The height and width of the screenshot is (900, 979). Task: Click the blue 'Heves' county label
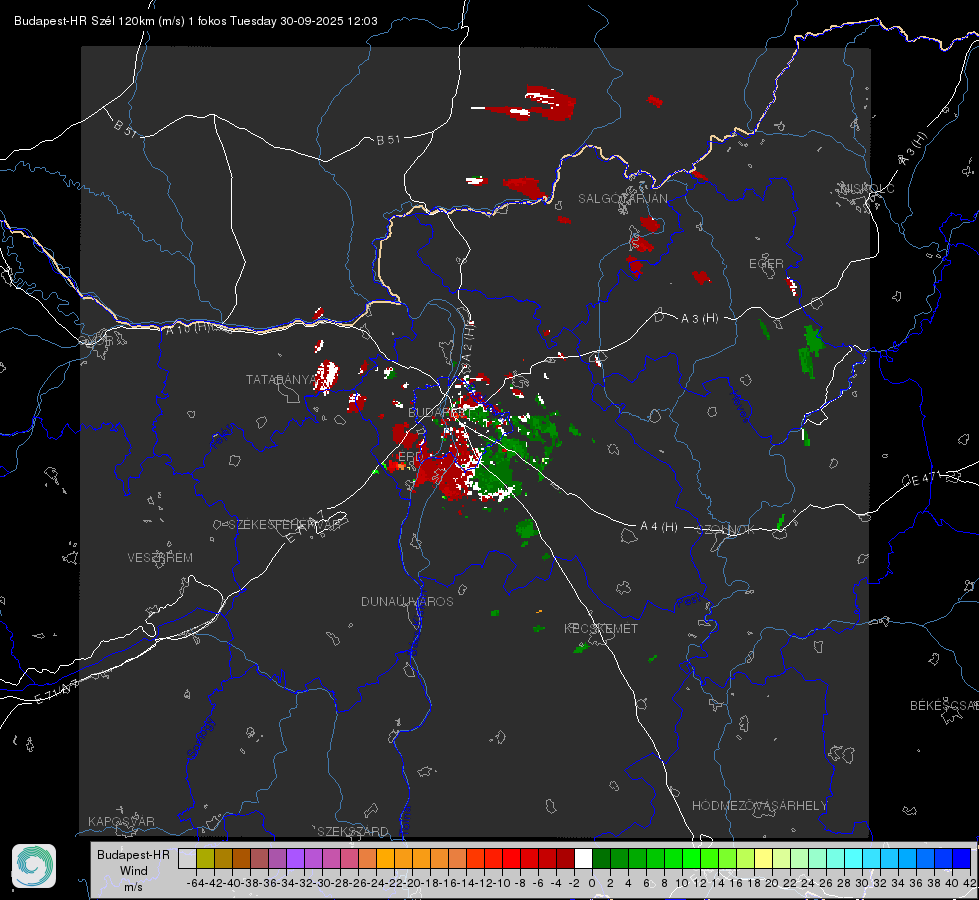(x=739, y=407)
